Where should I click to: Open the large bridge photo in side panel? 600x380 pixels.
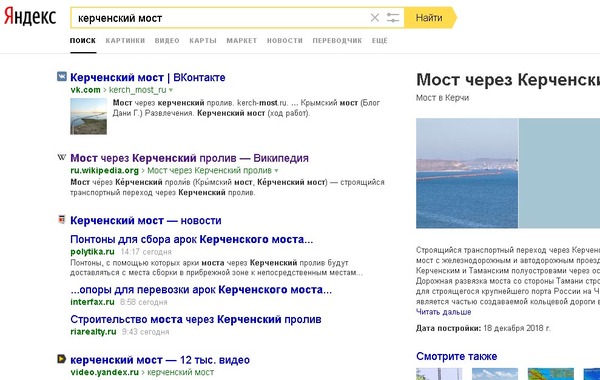tap(467, 173)
